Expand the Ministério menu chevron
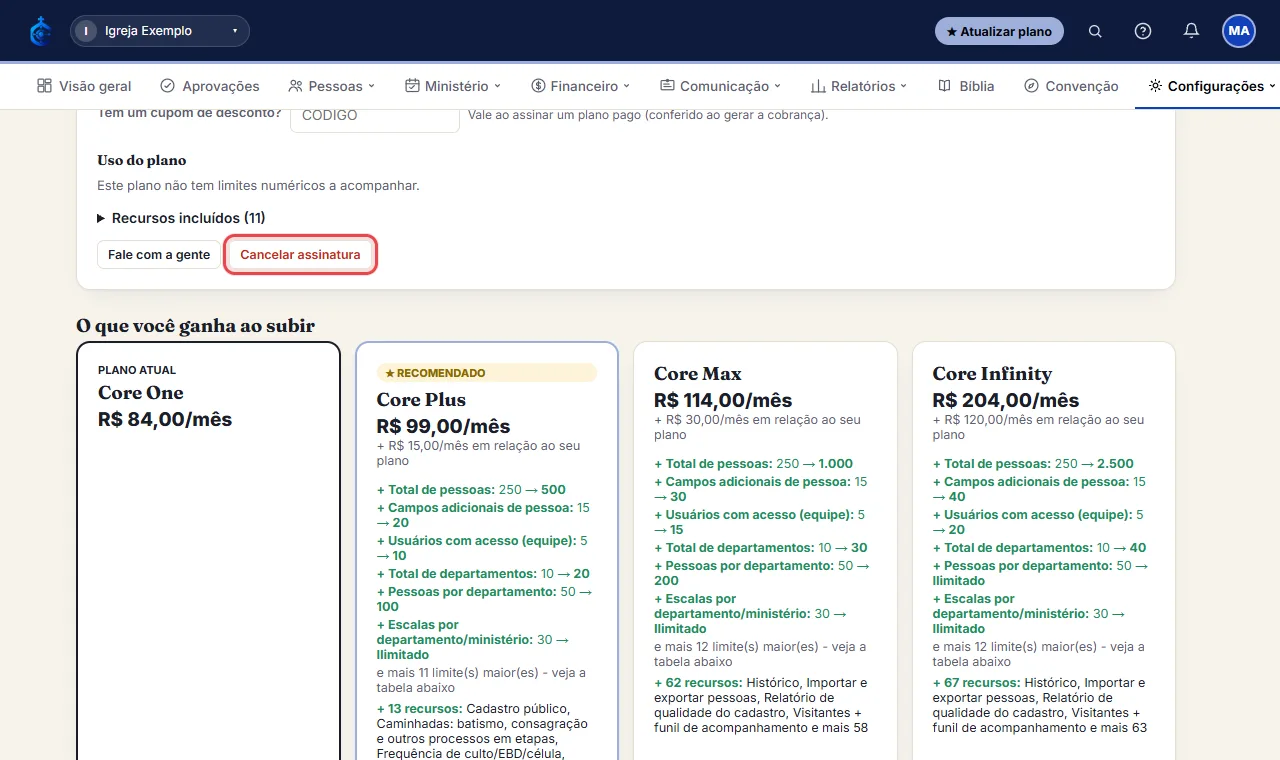 497,86
